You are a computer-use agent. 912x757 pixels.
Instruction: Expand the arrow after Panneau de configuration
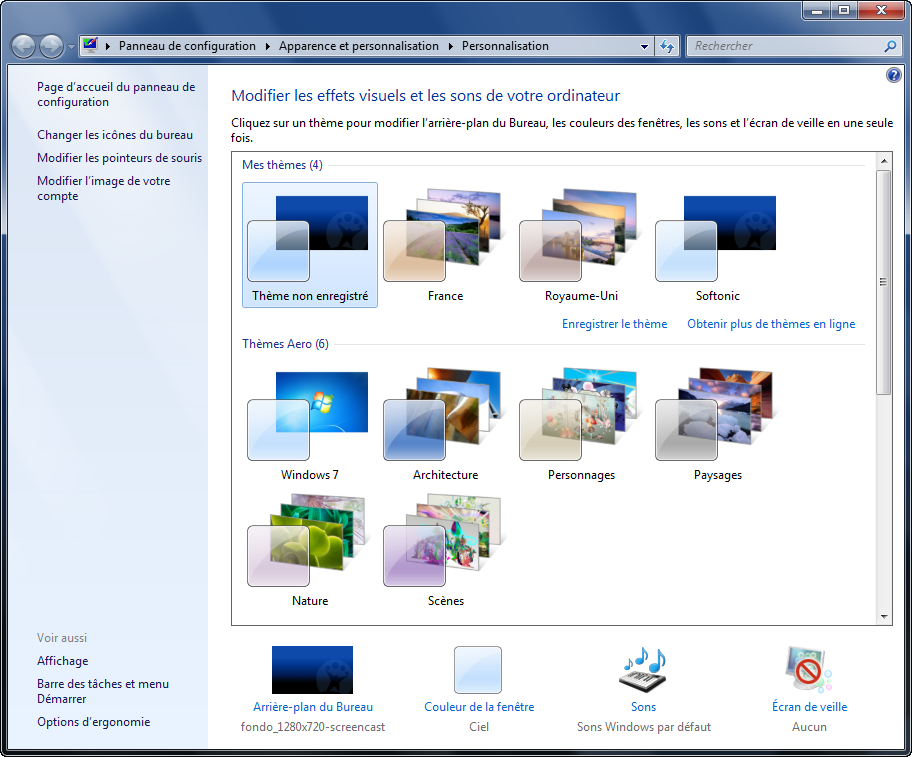[266, 46]
